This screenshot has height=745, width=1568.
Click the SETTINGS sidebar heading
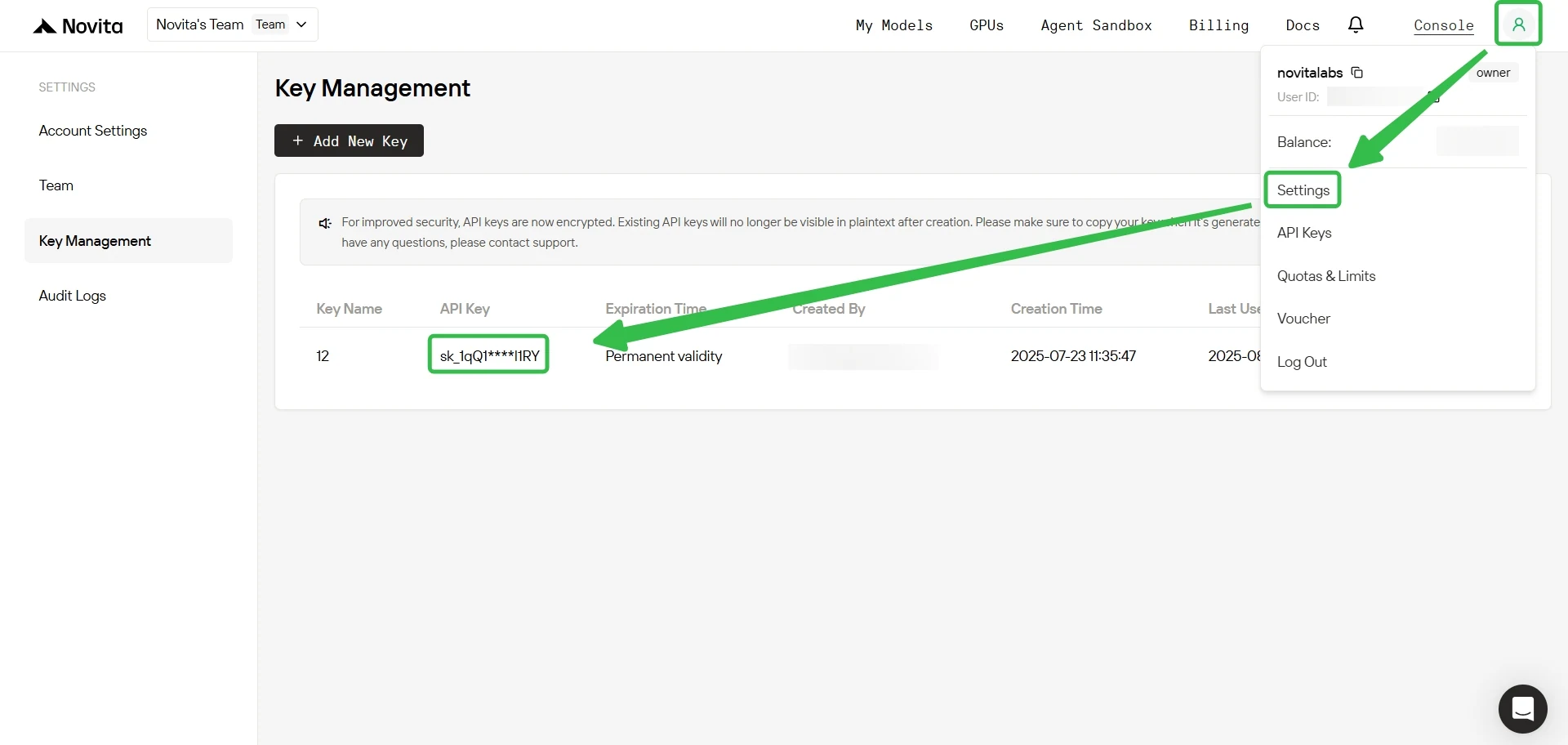[67, 87]
